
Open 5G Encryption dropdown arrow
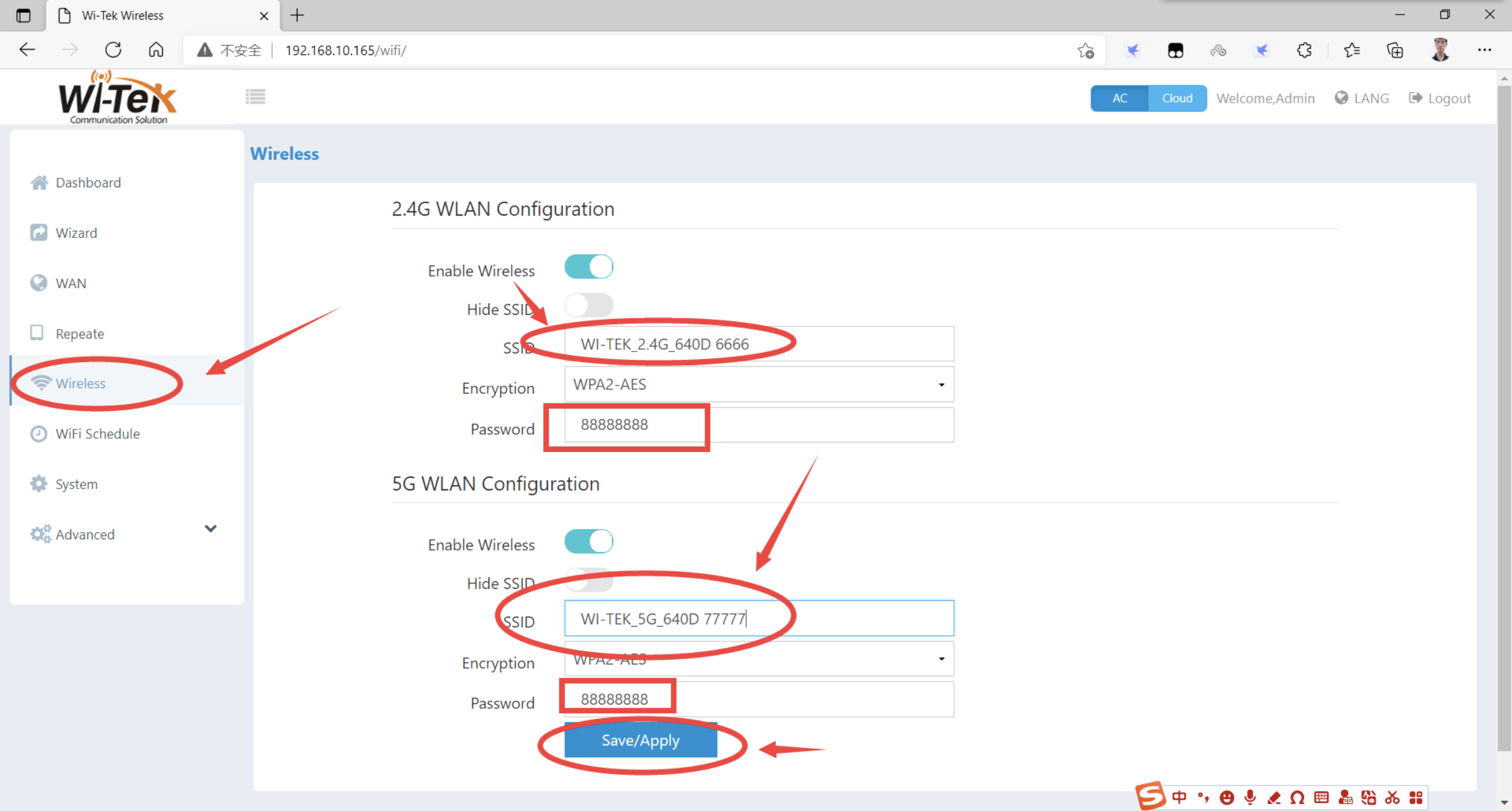941,659
